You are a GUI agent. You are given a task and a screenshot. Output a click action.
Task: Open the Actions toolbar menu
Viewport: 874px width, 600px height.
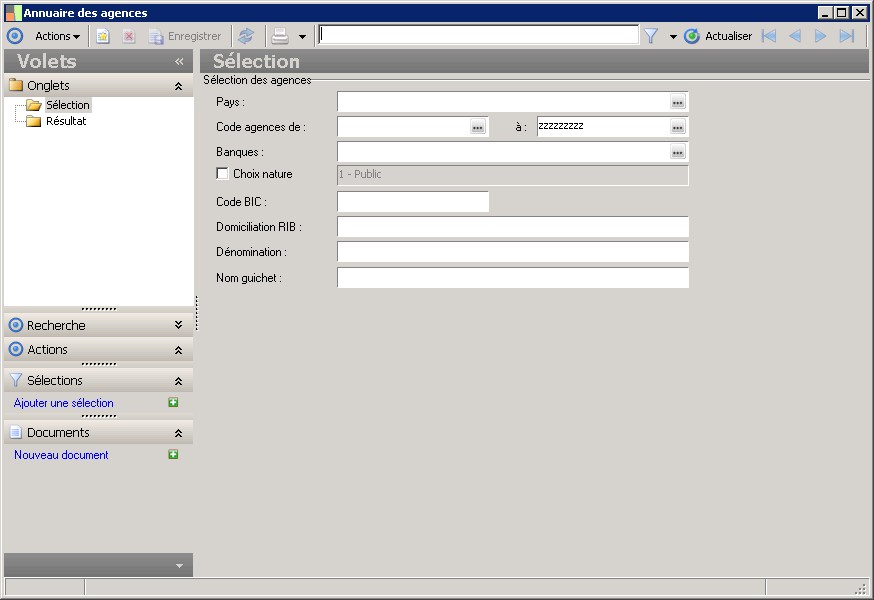click(57, 36)
